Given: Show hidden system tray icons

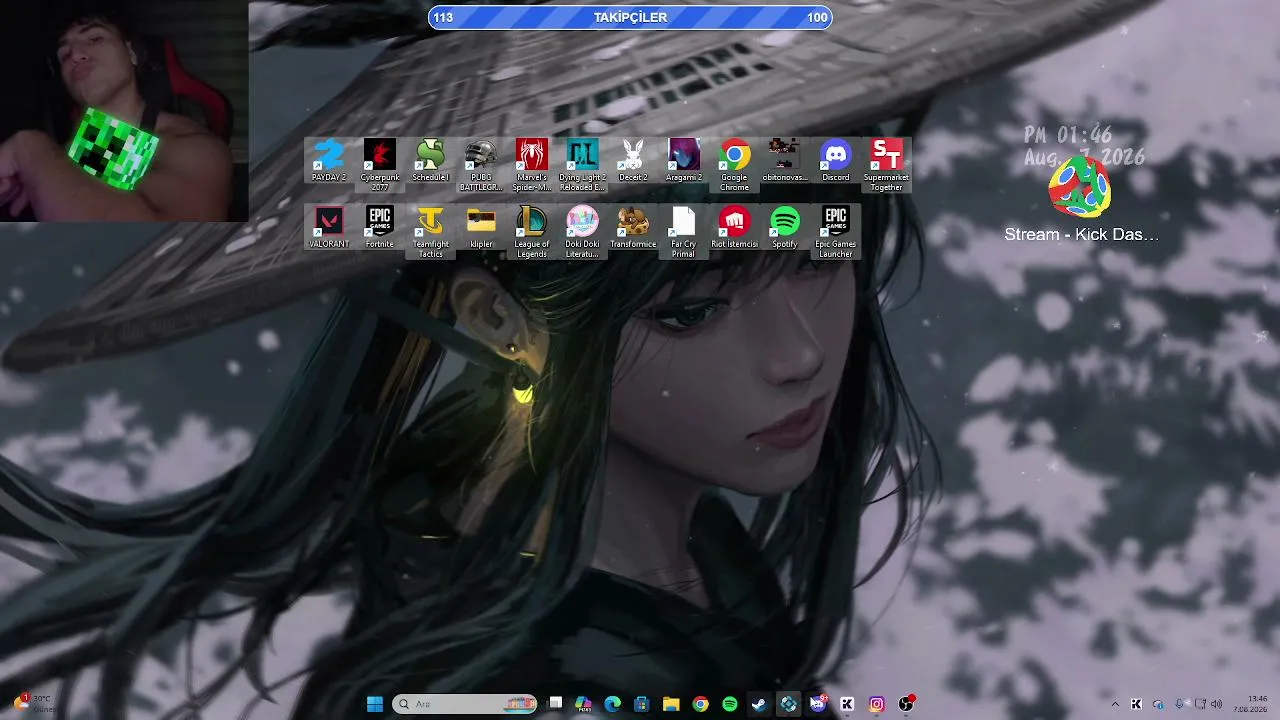Looking at the screenshot, I should tap(1115, 704).
